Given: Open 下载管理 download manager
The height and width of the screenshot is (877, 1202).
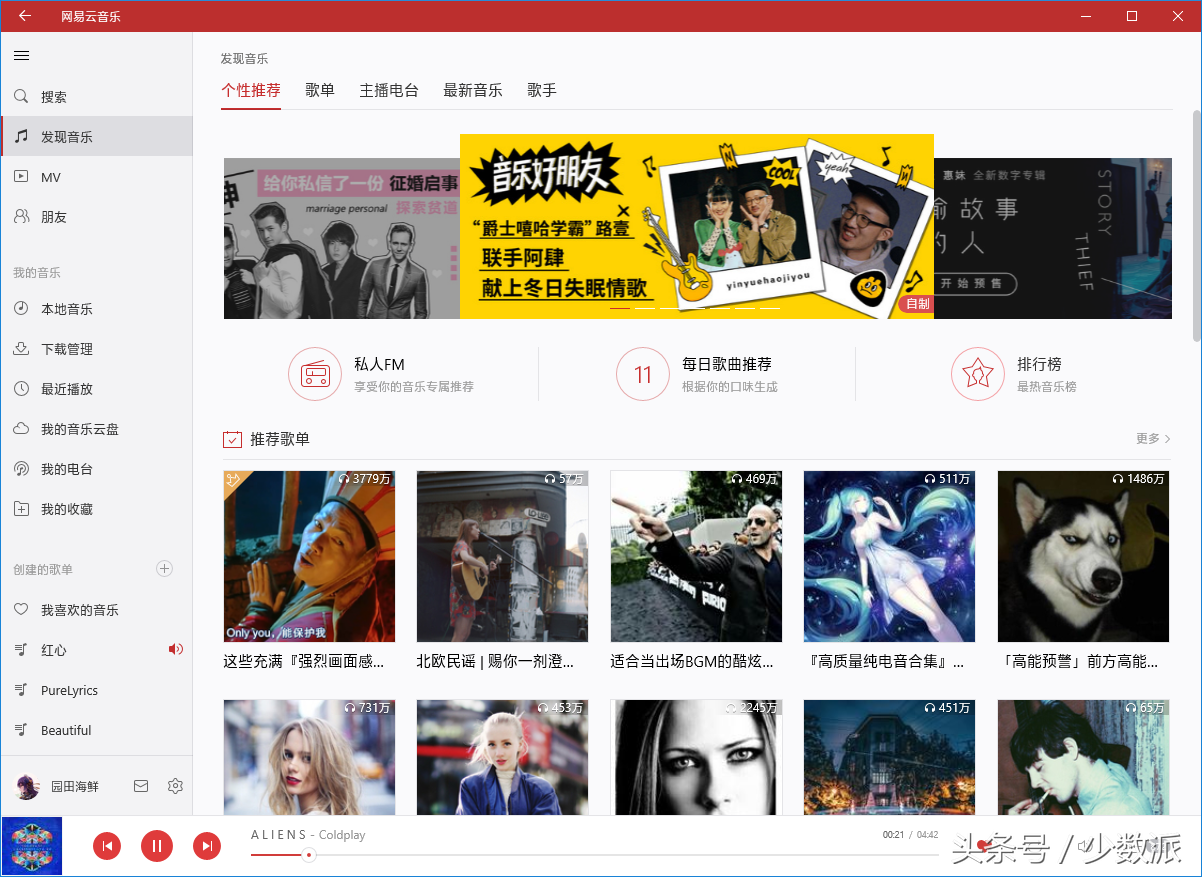Looking at the screenshot, I should click(96, 349).
